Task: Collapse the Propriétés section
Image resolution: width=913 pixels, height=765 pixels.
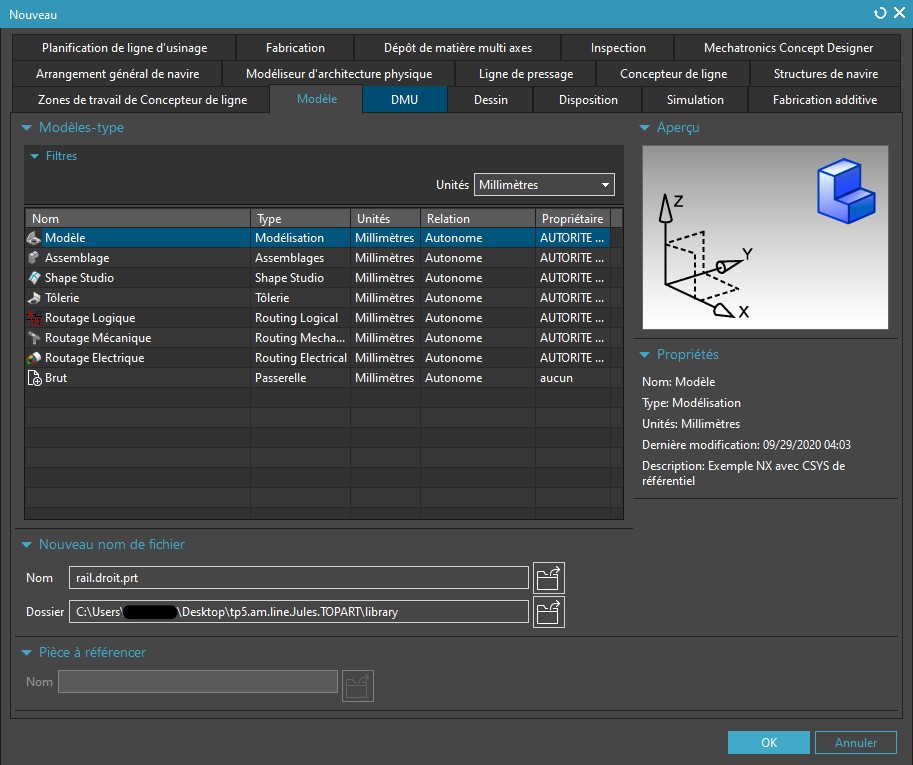Action: [644, 355]
